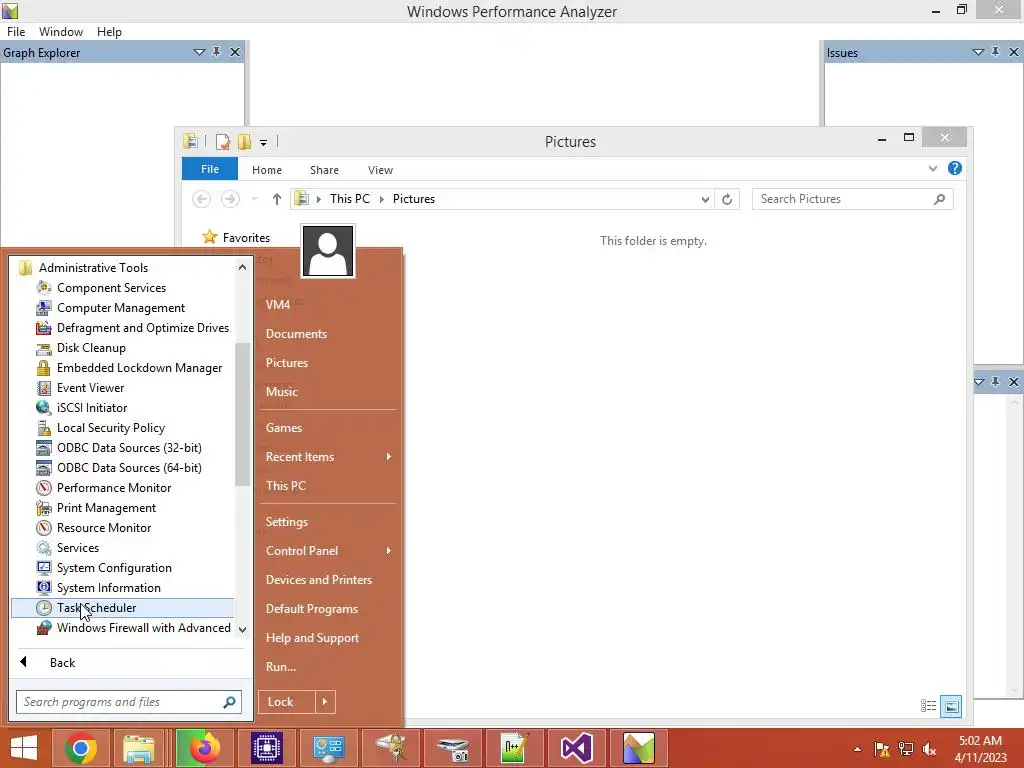Image resolution: width=1024 pixels, height=768 pixels.
Task: Open Component Services from Administrative Tools
Action: [111, 288]
